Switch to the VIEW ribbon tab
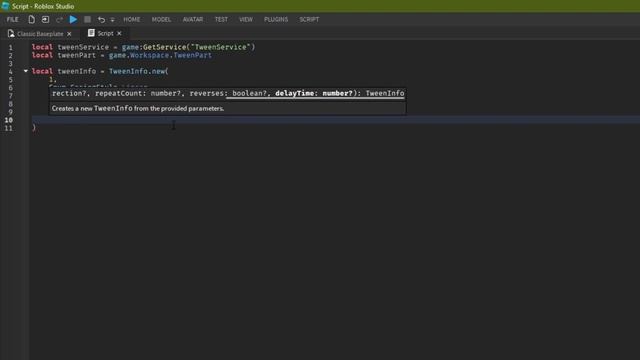Image resolution: width=640 pixels, height=360 pixels. pos(246,19)
